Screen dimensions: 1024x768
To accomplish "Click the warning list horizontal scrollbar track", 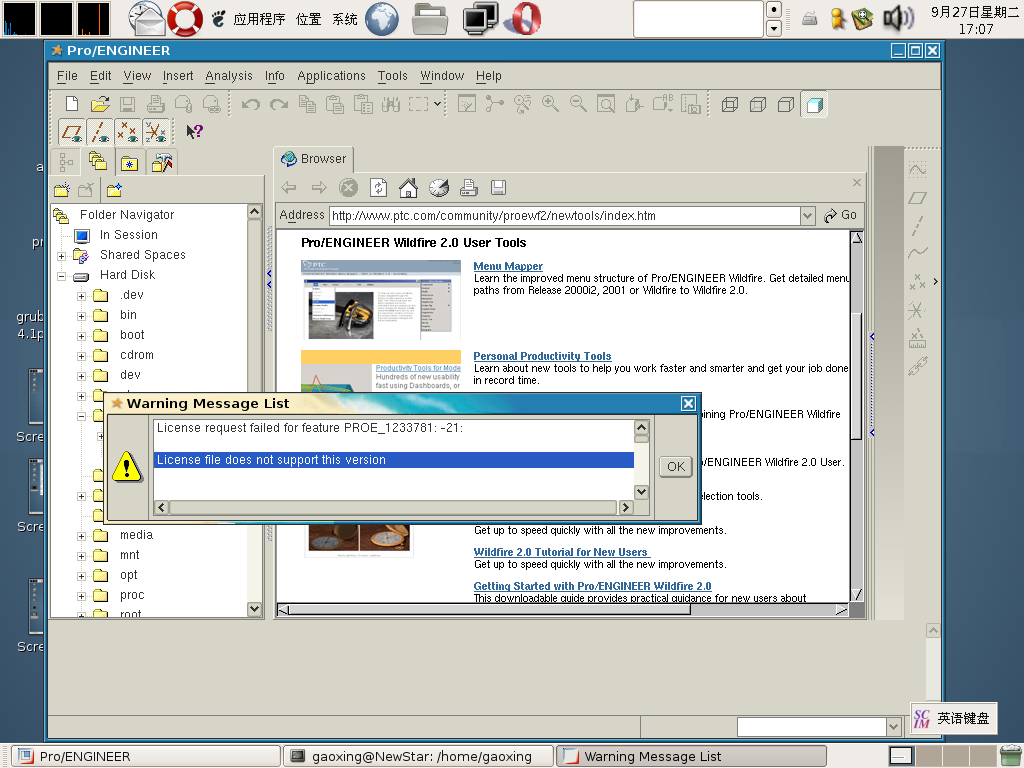I will click(393, 507).
